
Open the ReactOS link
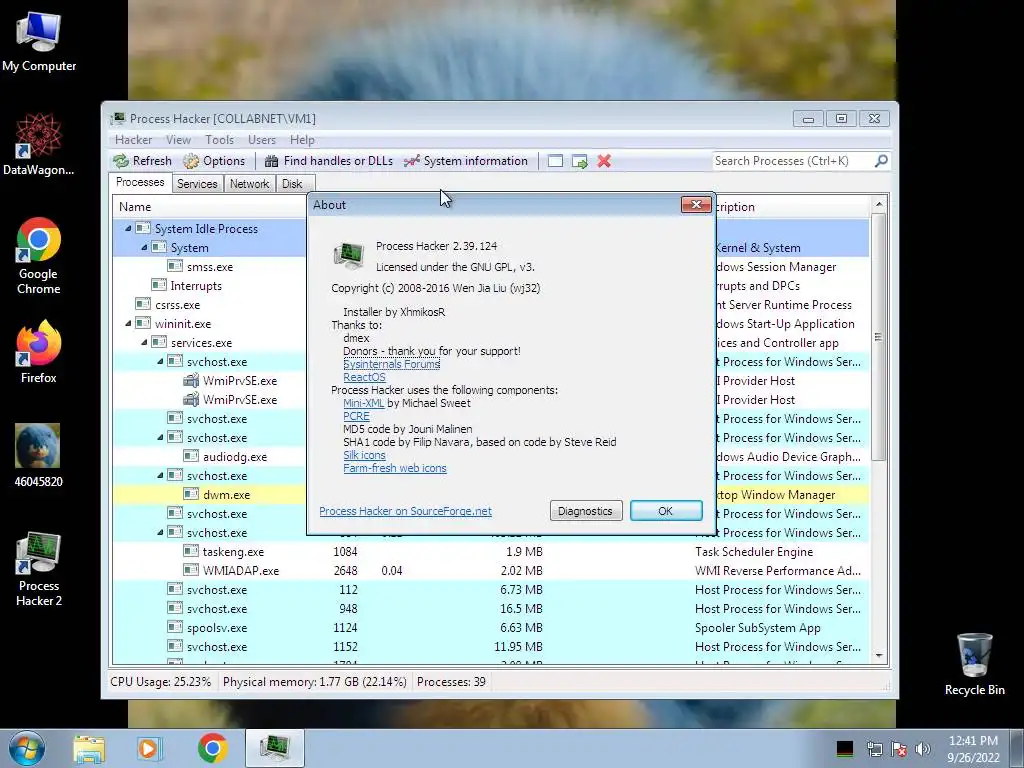pyautogui.click(x=364, y=377)
